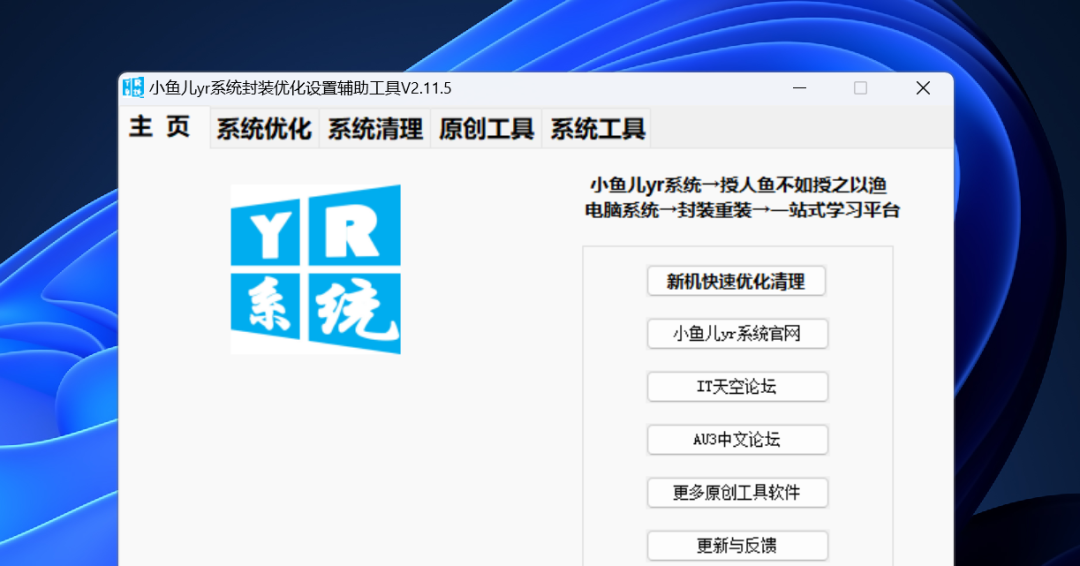Viewport: 1080px width, 566px height.
Task: Click the YR系统 logo image
Action: click(315, 269)
